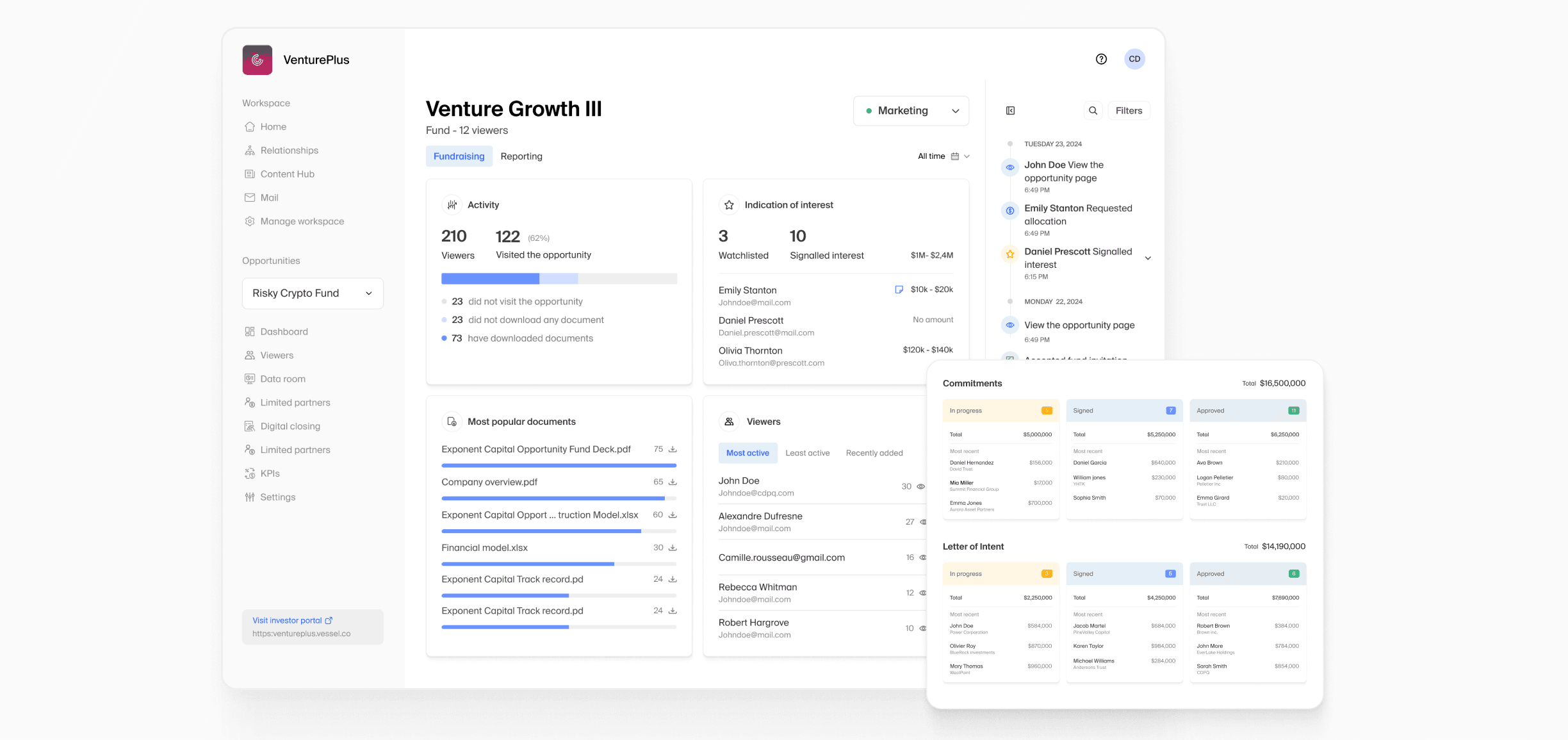Click the eye icon beside John Doe's count
This screenshot has width=1568, height=740.
[921, 487]
